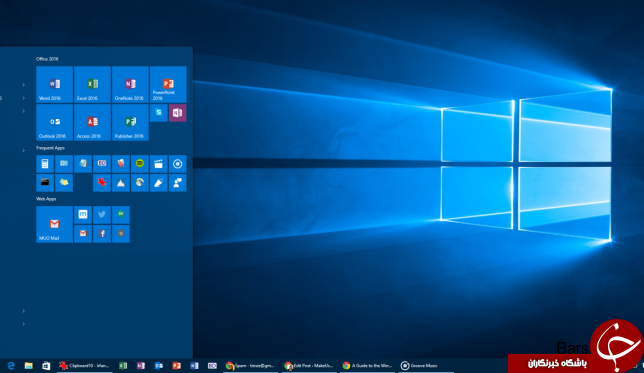Open the globe icon tile
644x373 pixels.
tap(140, 183)
